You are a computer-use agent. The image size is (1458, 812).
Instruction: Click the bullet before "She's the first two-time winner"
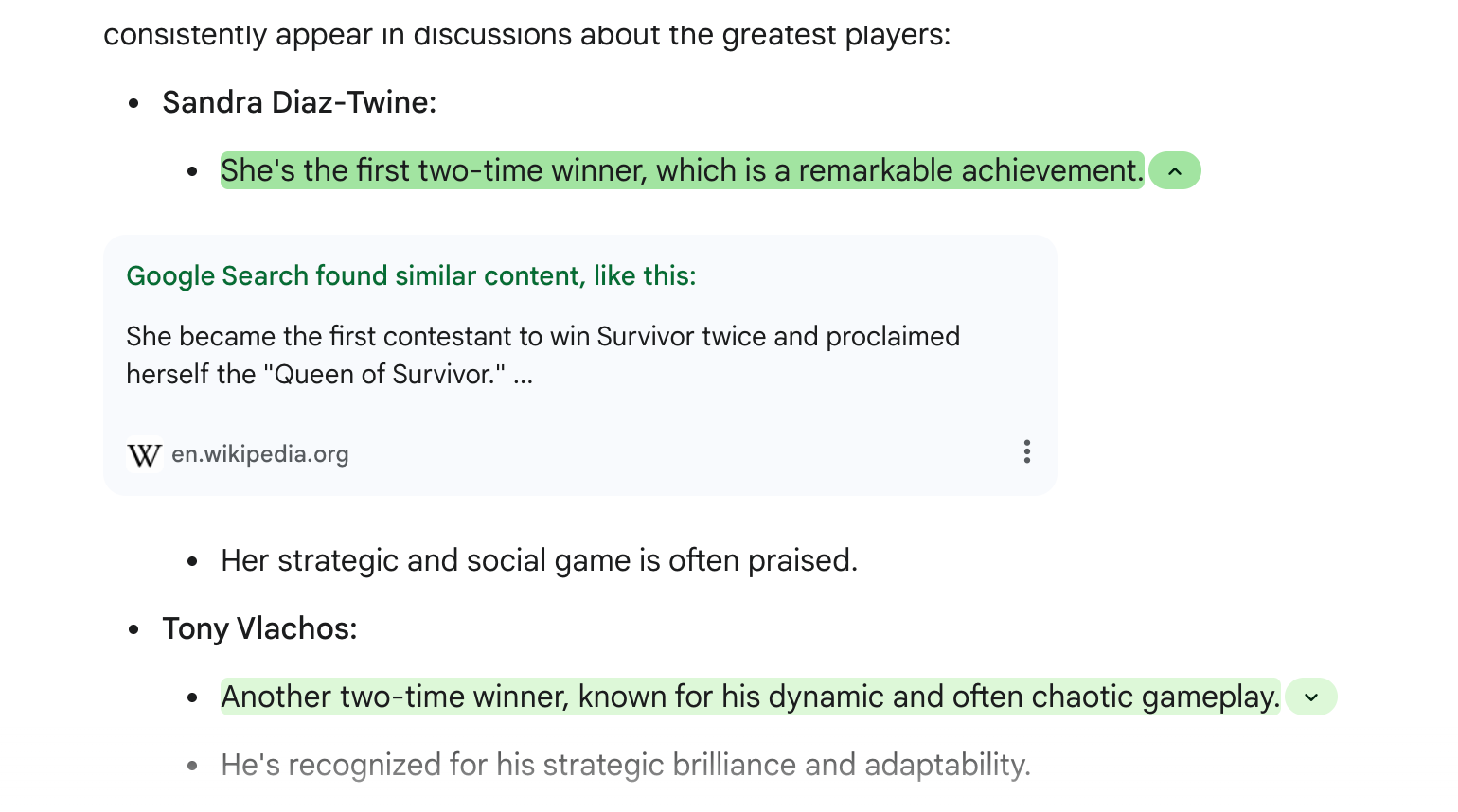[193, 172]
